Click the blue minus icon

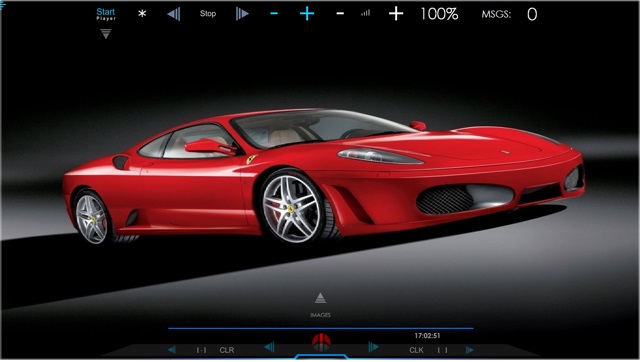tap(274, 14)
